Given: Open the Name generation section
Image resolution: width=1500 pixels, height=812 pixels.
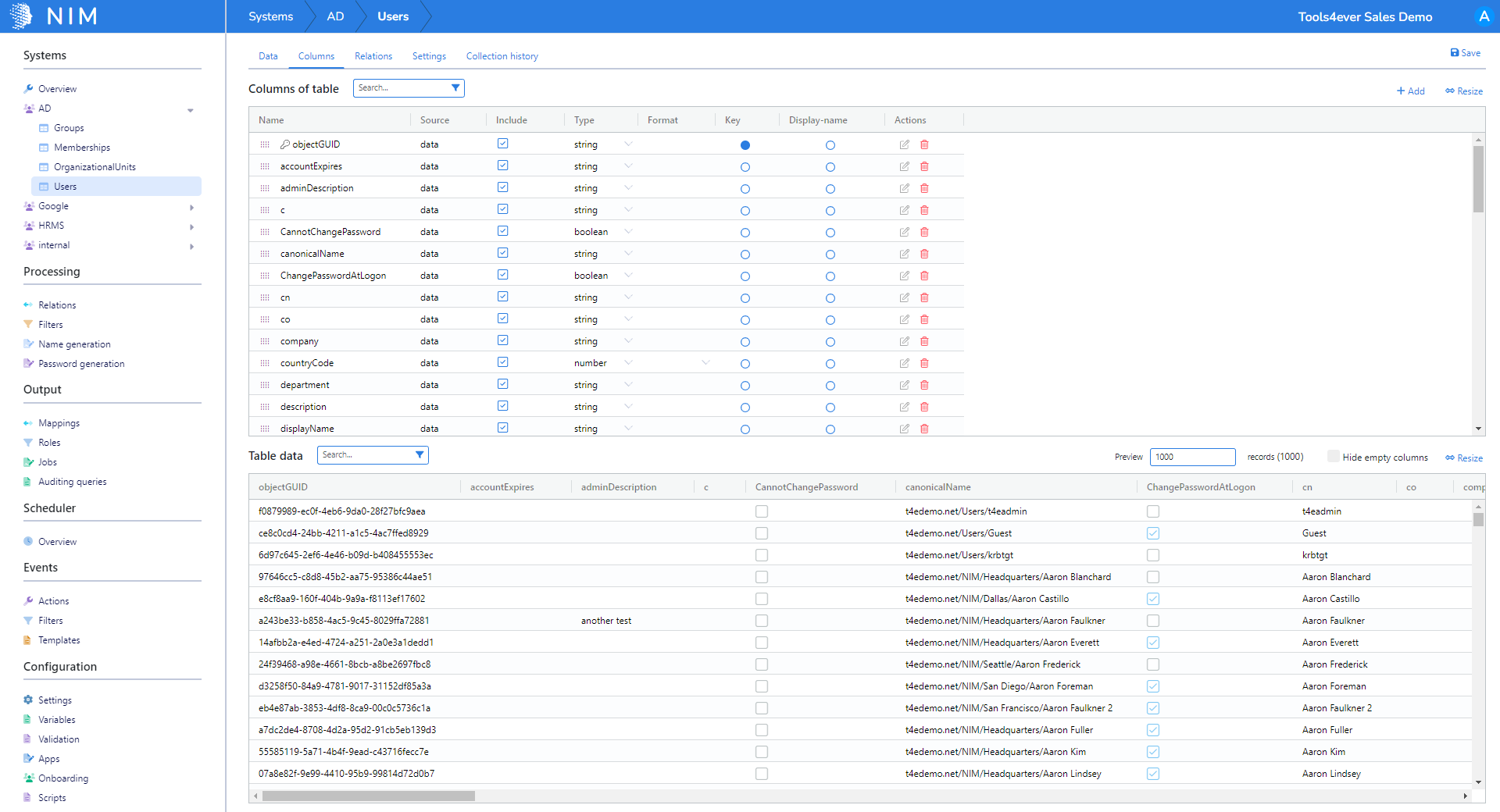Looking at the screenshot, I should 74,344.
